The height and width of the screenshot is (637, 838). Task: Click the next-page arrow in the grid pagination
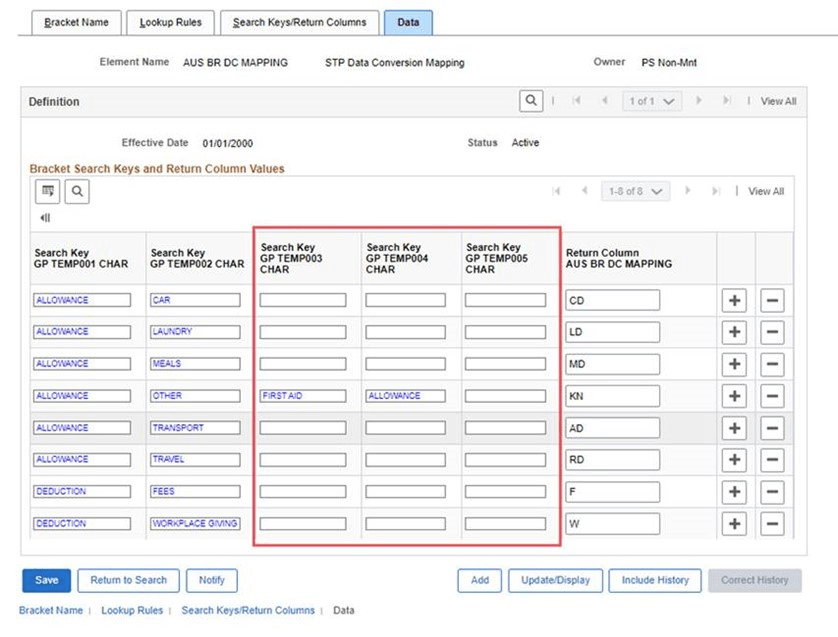[688, 191]
